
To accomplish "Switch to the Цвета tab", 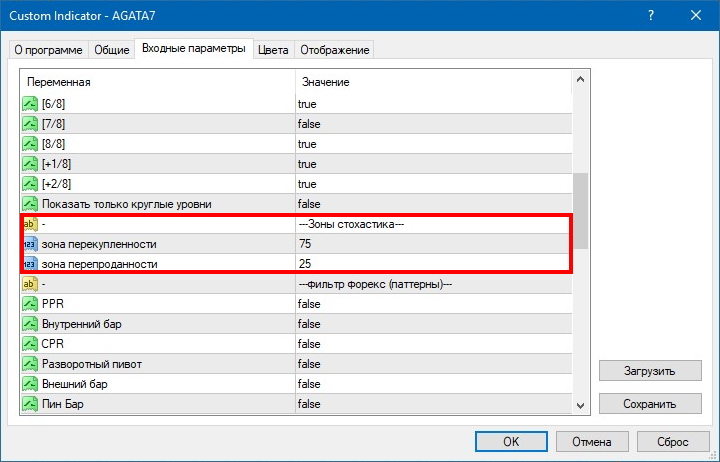I will [273, 50].
